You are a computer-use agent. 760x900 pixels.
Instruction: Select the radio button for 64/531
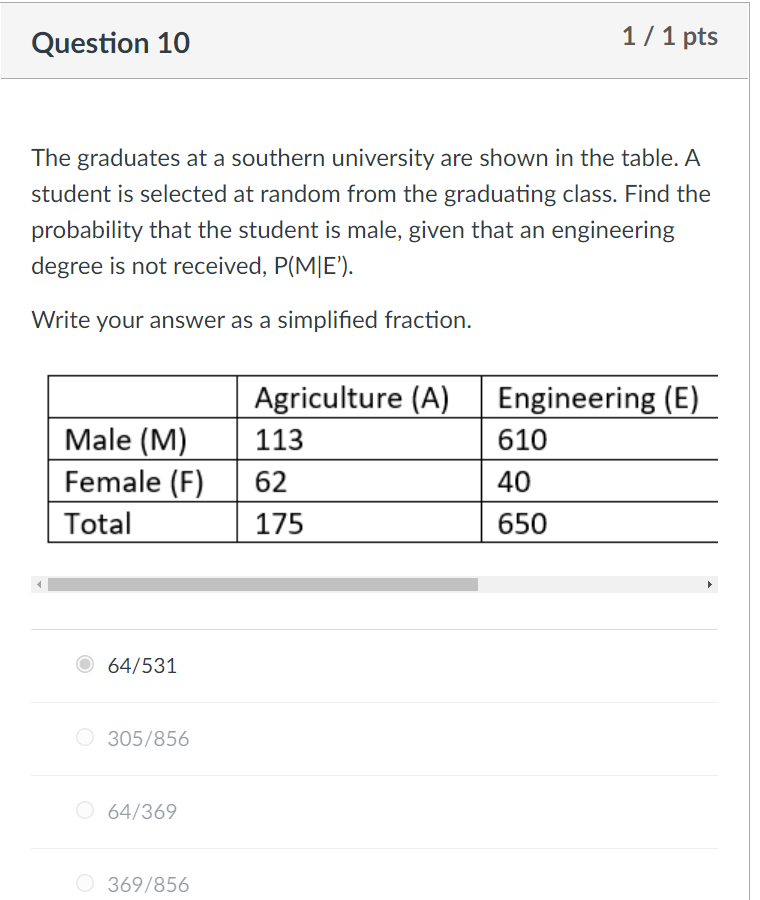coord(85,663)
